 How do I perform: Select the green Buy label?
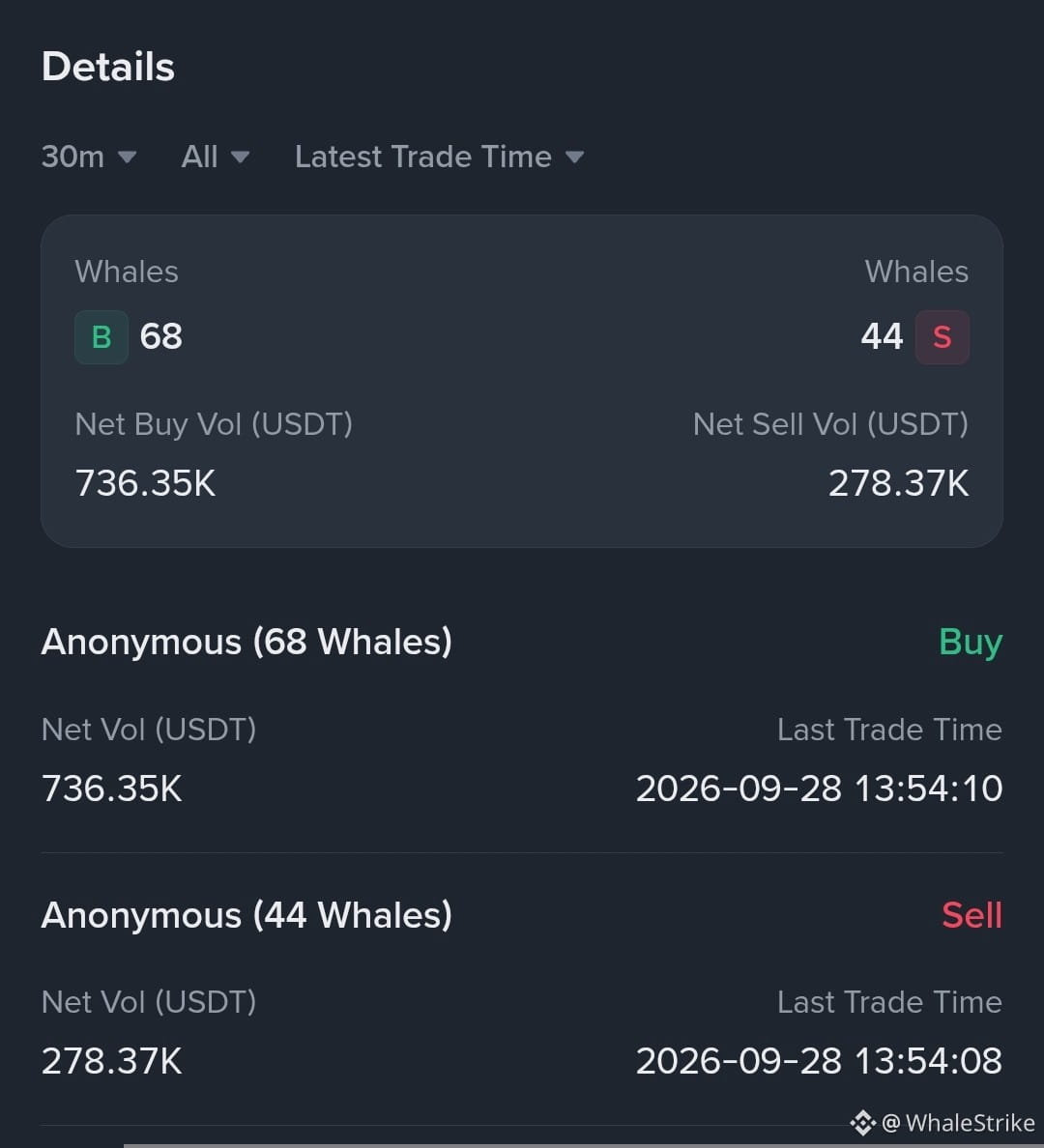pos(971,642)
